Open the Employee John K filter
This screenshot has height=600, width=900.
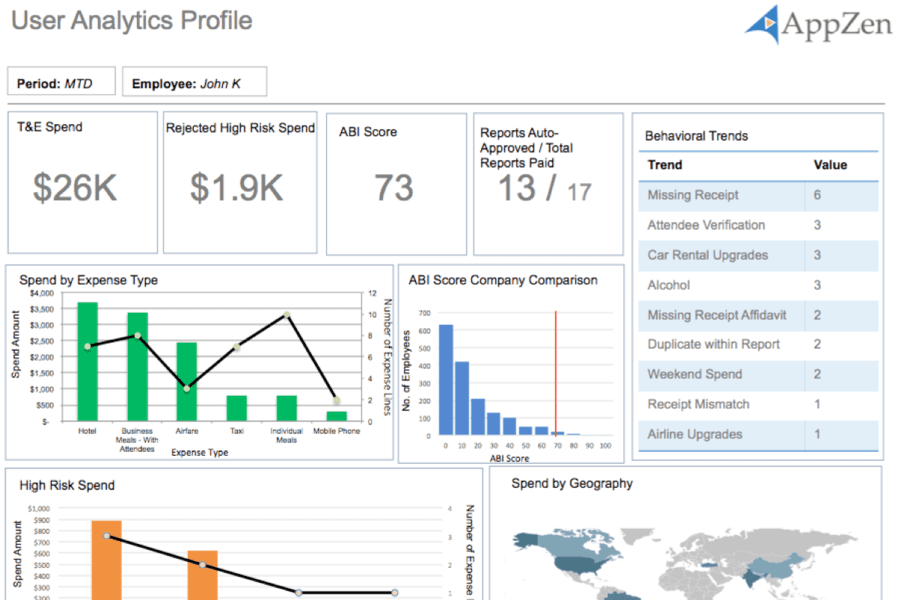[x=195, y=81]
